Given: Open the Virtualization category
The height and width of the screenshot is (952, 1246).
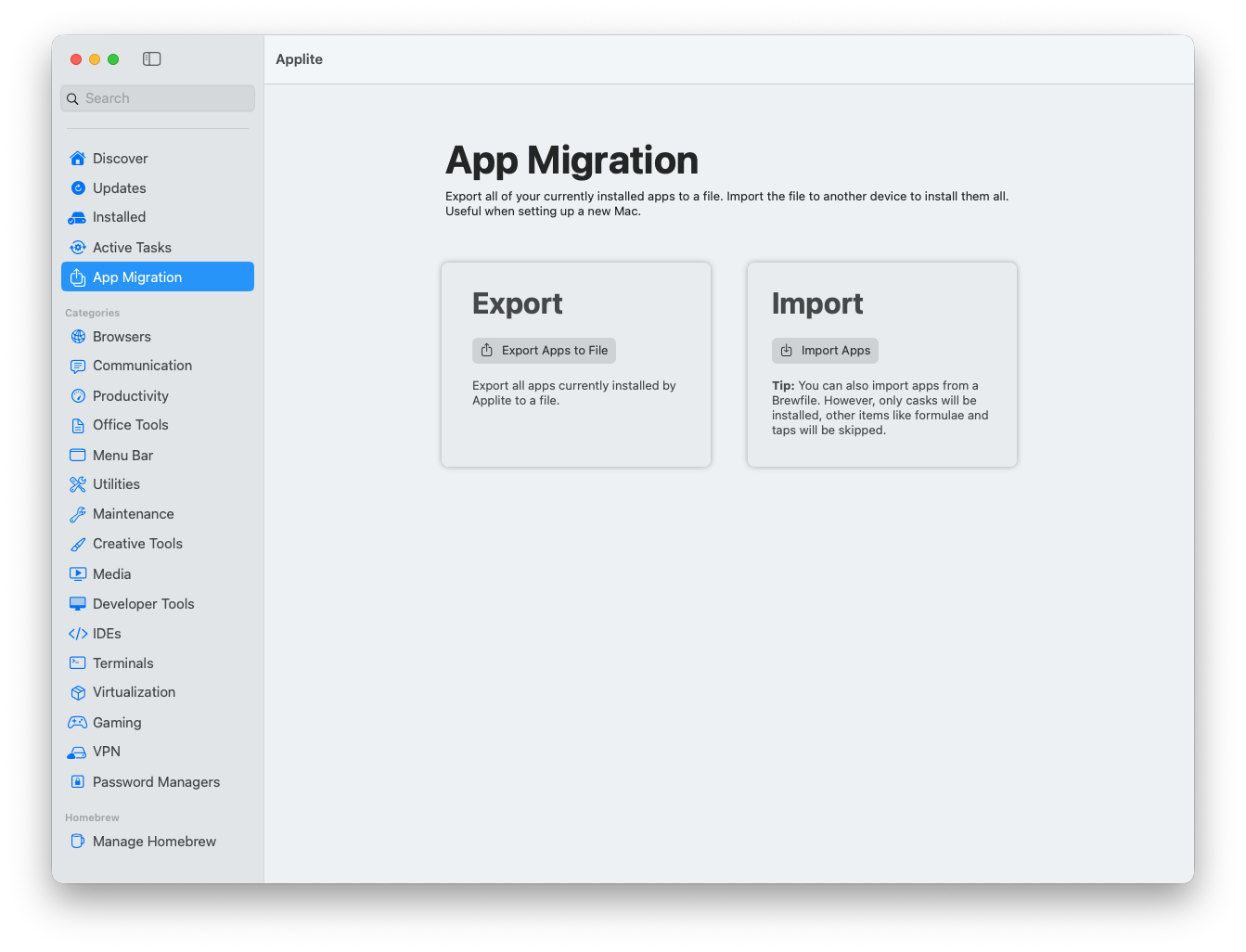Looking at the screenshot, I should pyautogui.click(x=158, y=692).
